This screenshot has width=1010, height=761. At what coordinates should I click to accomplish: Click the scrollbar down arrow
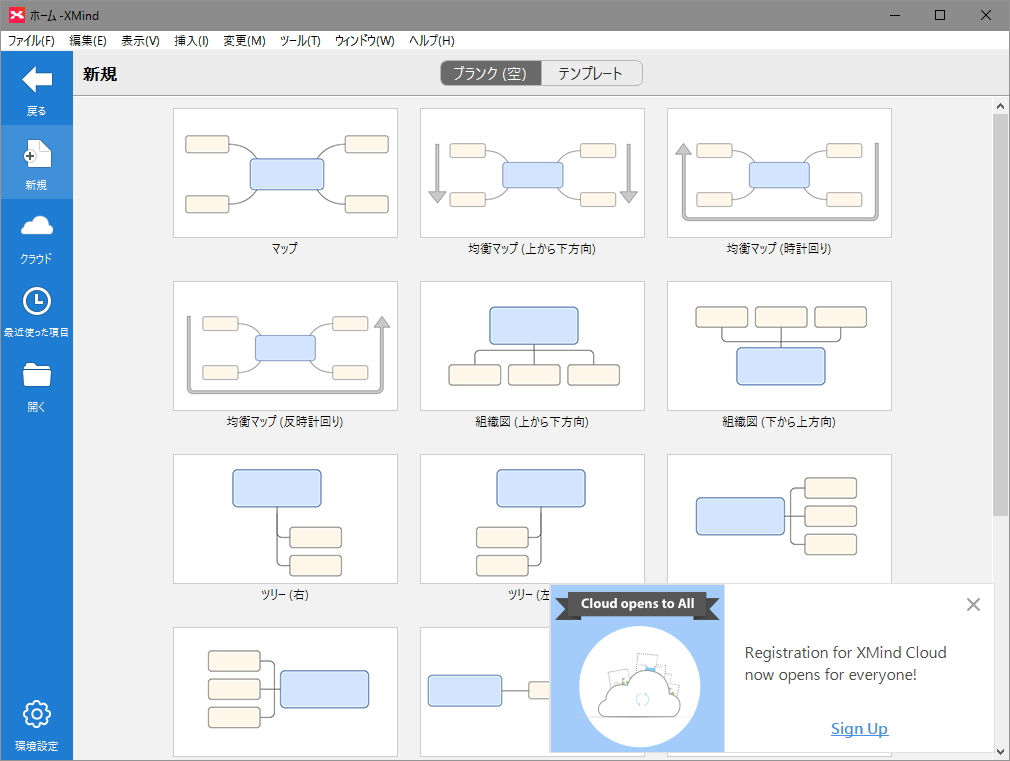coord(1001,750)
